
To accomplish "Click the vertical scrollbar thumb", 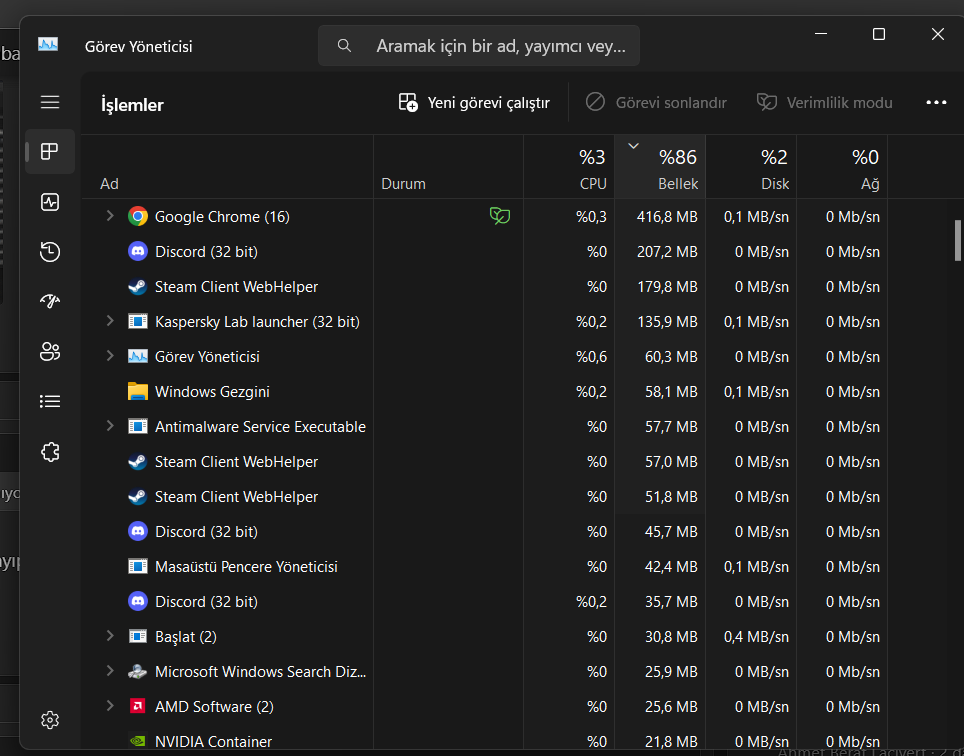I will [957, 240].
